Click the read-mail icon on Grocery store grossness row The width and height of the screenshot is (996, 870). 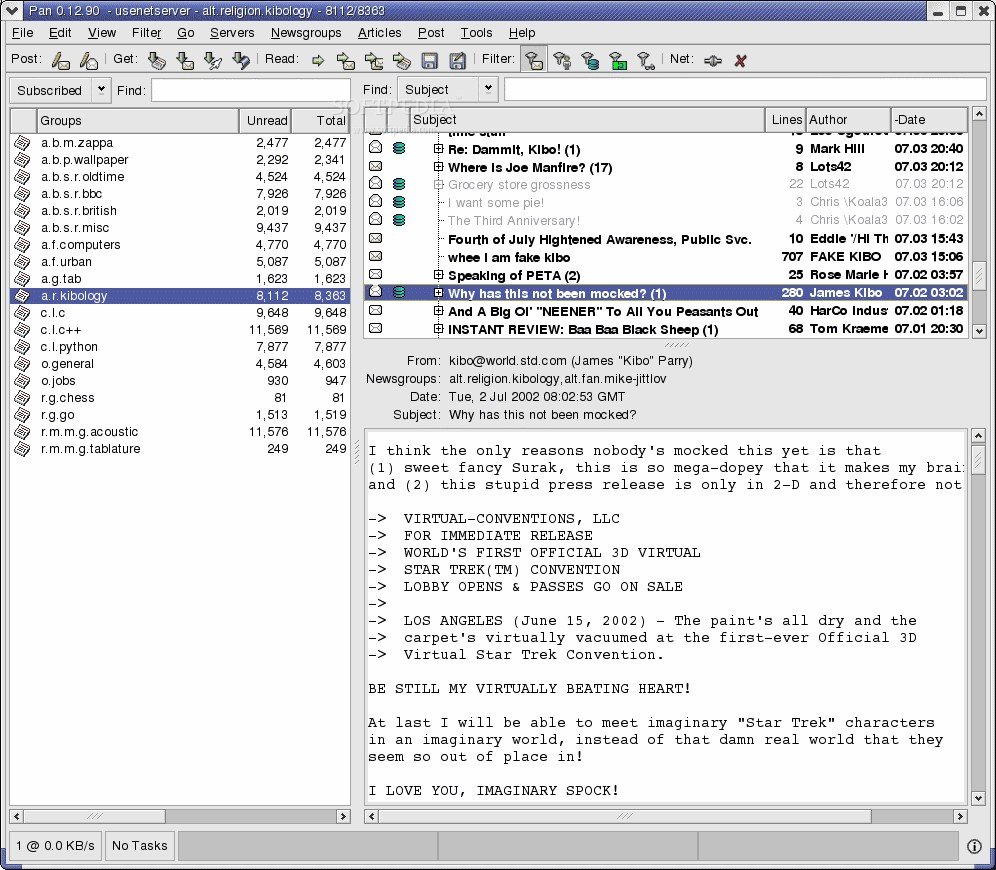click(375, 184)
